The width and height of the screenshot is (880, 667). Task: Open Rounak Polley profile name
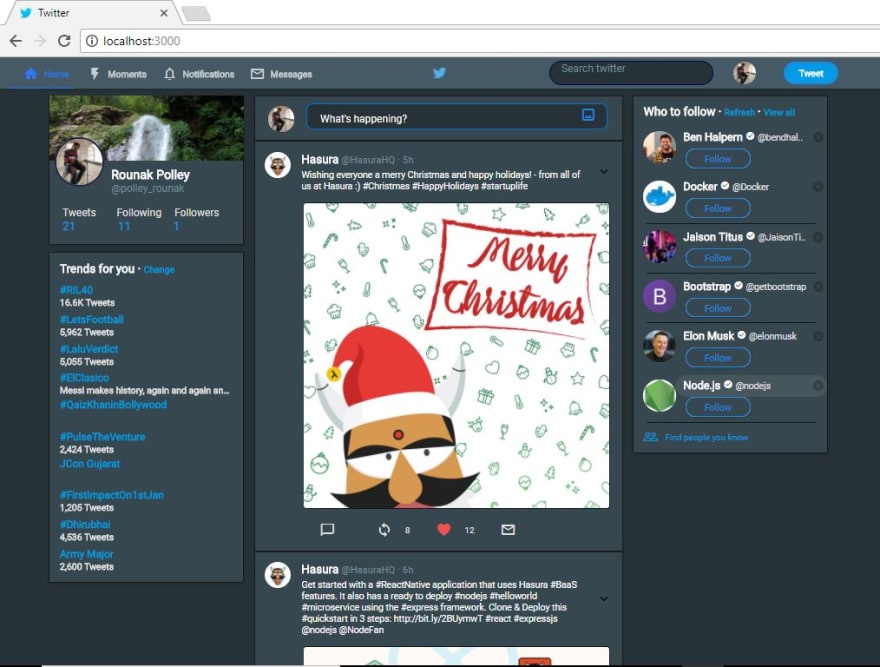150,175
